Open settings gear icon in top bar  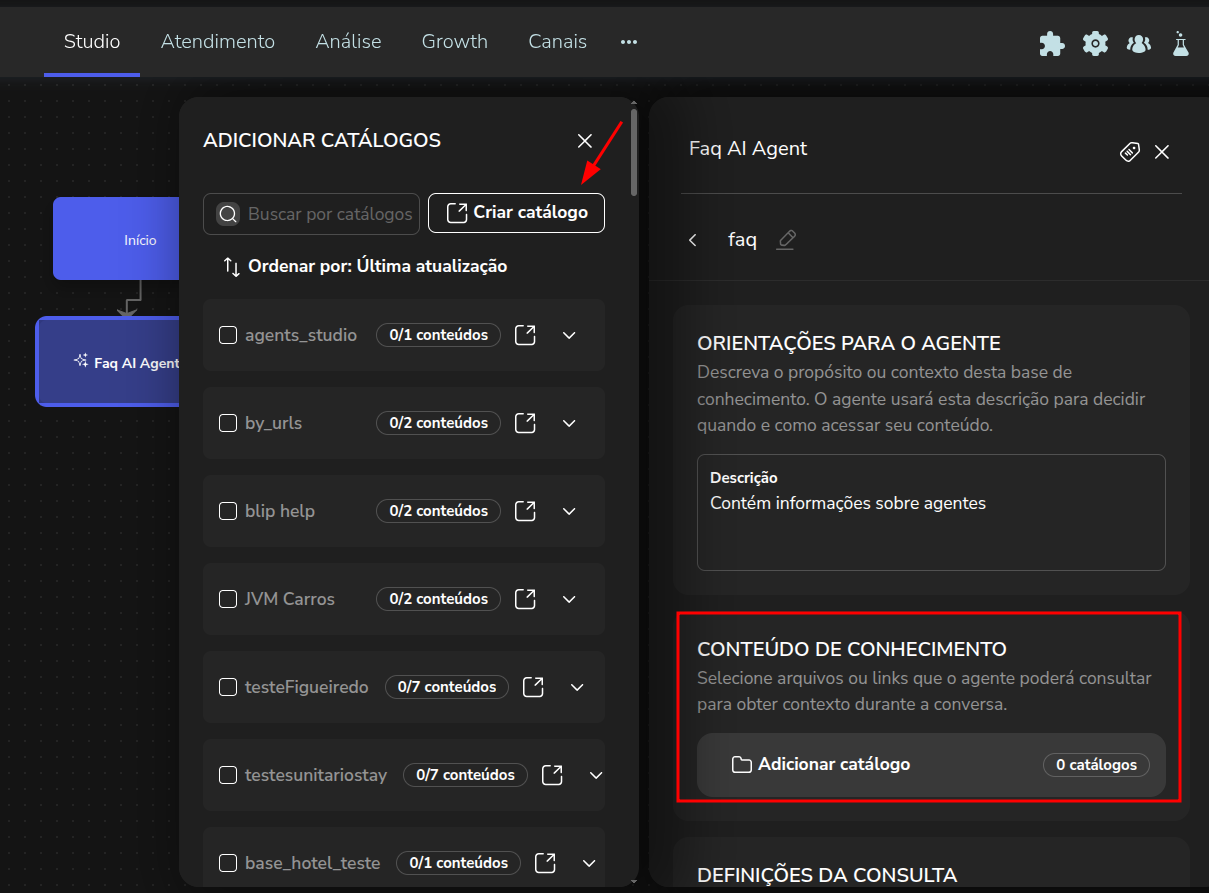(1095, 43)
